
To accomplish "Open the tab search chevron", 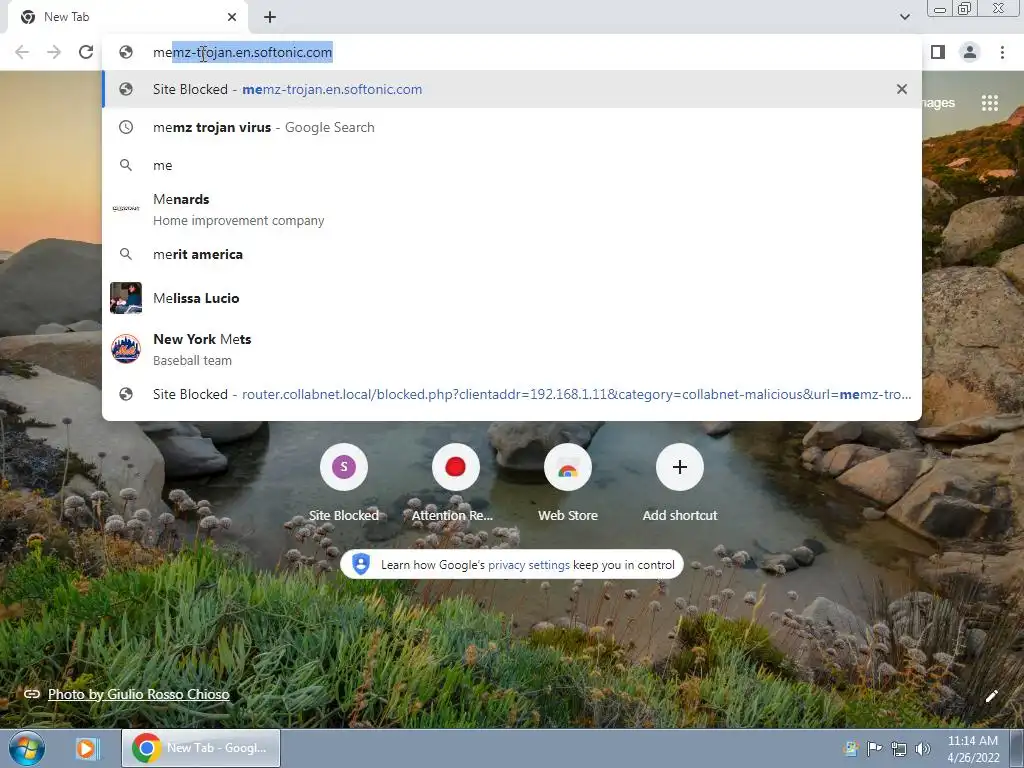I will [x=904, y=17].
